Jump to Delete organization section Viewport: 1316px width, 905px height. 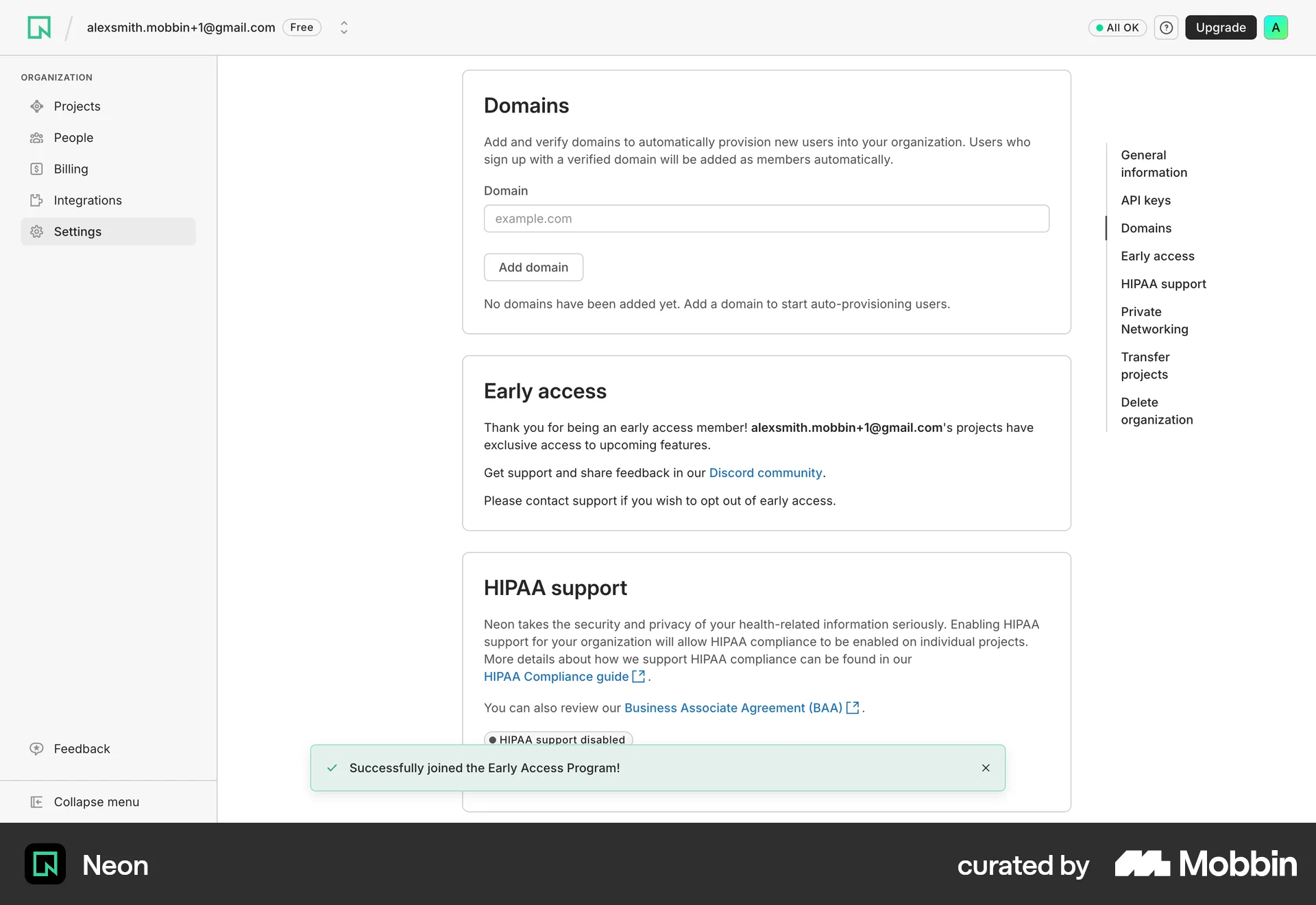(1156, 411)
